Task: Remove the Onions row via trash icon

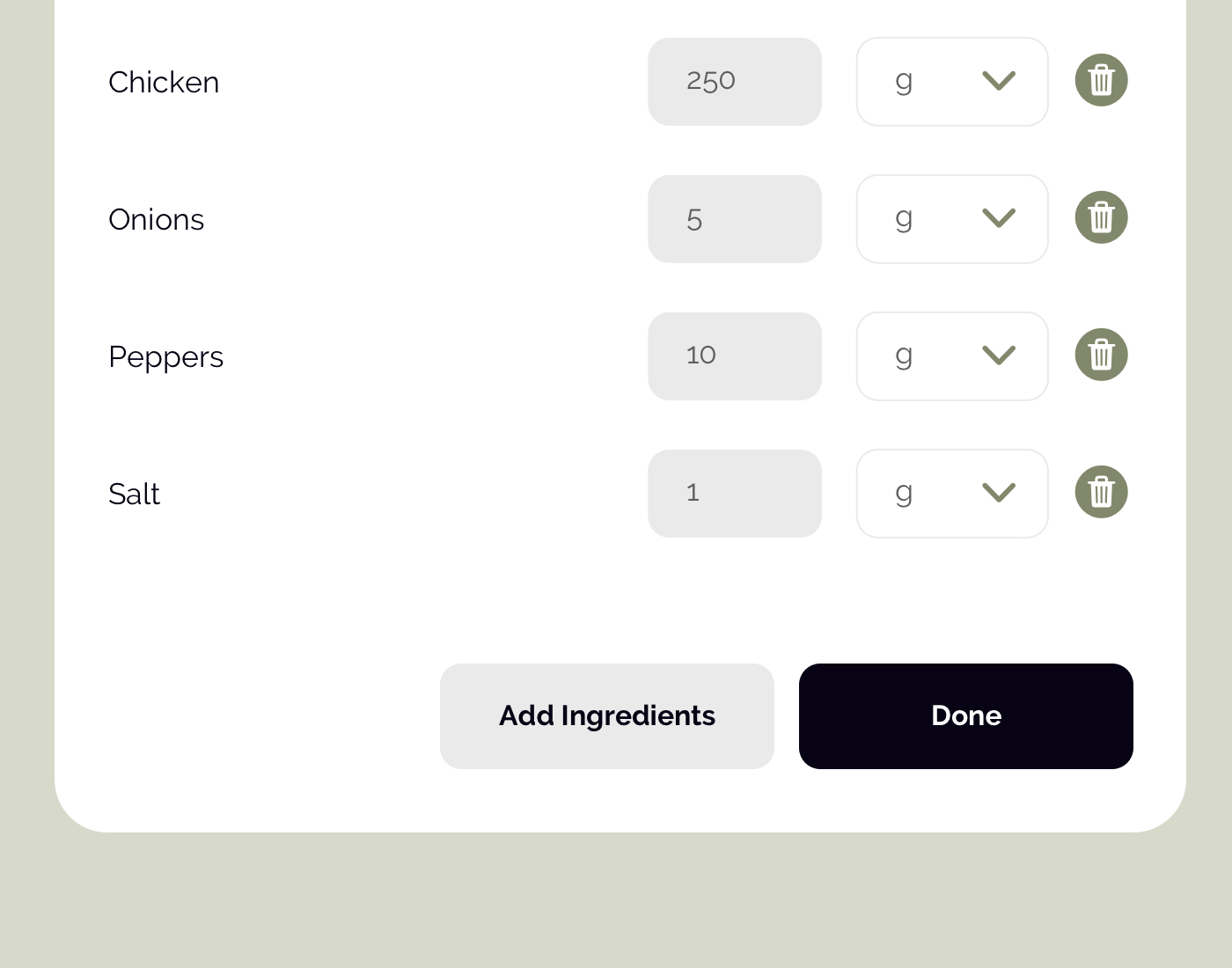Action: 1101,217
